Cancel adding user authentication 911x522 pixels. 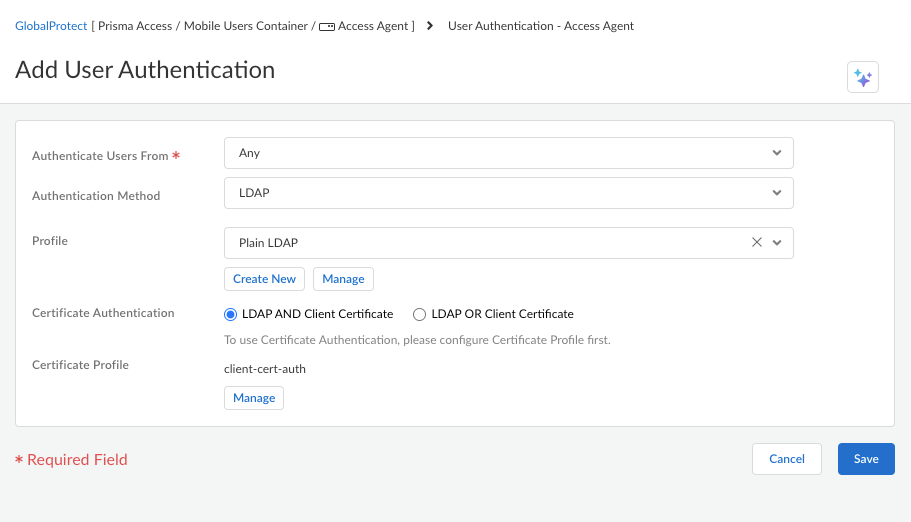[786, 459]
